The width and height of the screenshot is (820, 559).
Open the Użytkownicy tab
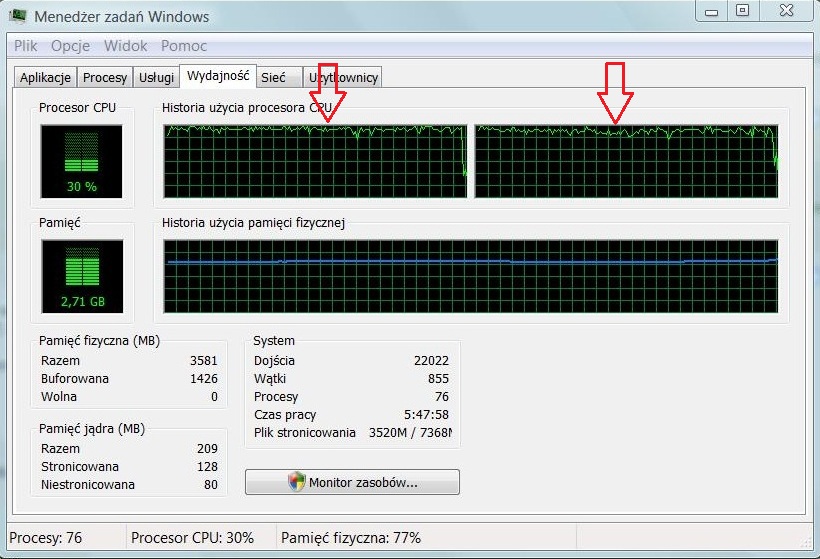343,77
